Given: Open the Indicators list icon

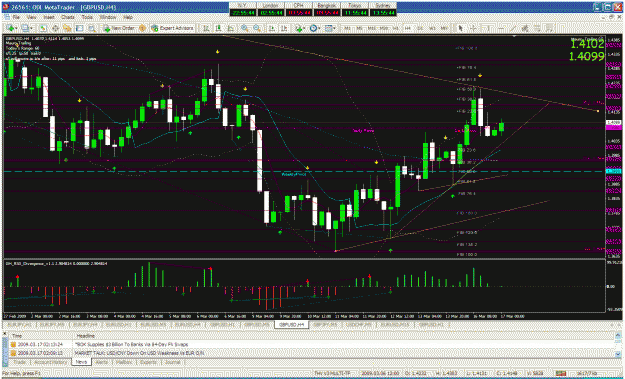Looking at the screenshot, I should (x=298, y=28).
